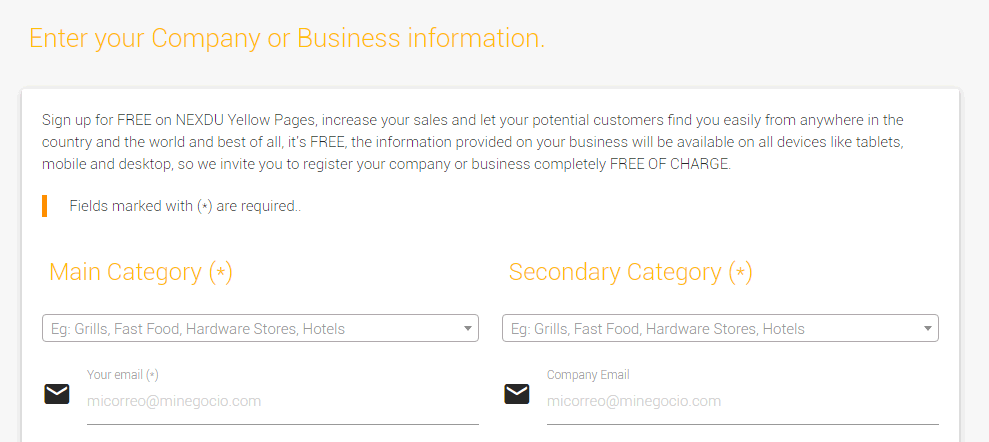
Task: Expand Main Category using its dropdown arrow
Action: tap(467, 329)
